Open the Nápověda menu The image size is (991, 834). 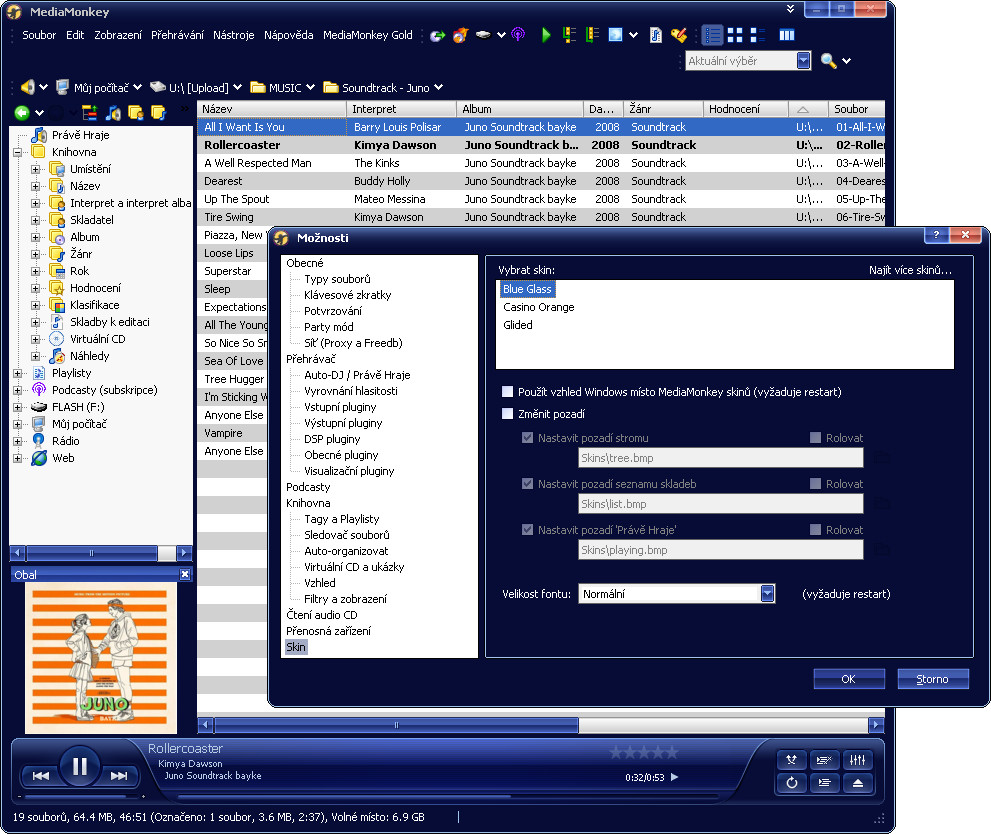coord(288,35)
